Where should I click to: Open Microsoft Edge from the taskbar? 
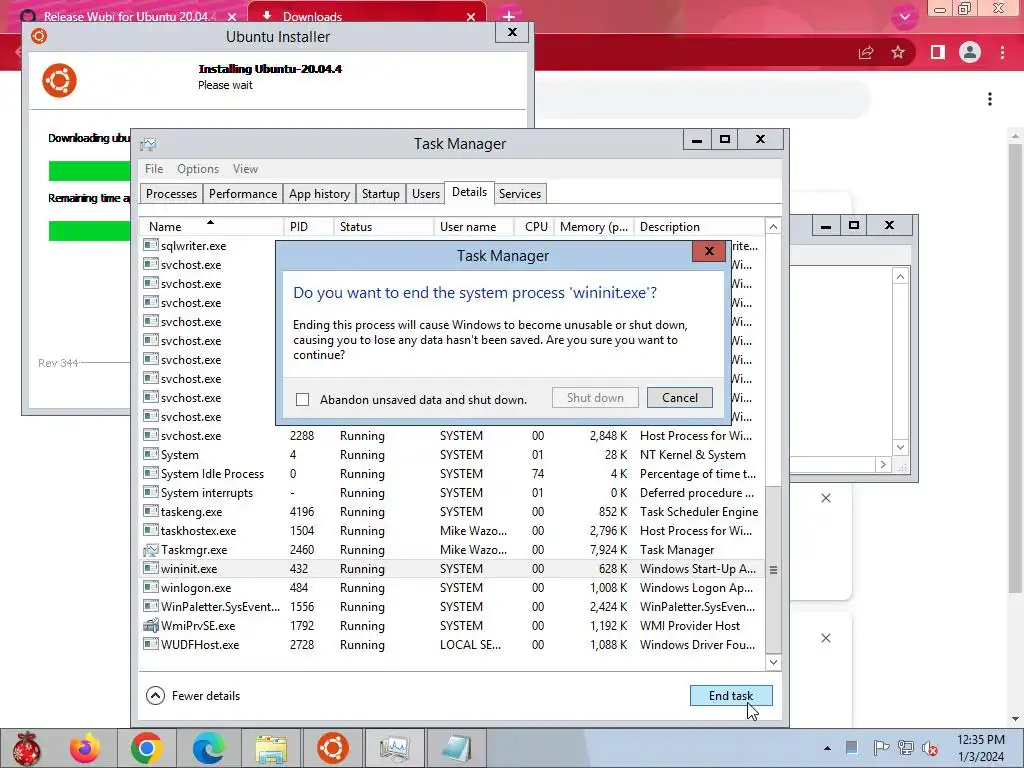point(208,748)
